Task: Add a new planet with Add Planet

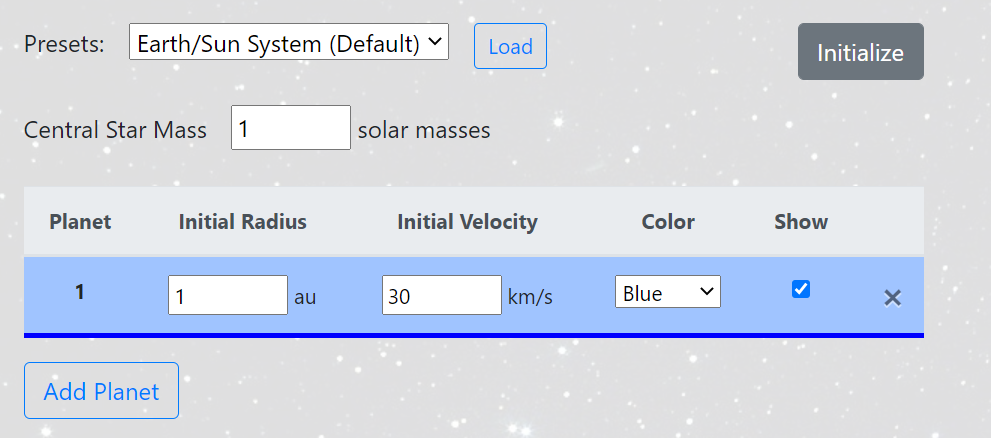Action: [101, 391]
